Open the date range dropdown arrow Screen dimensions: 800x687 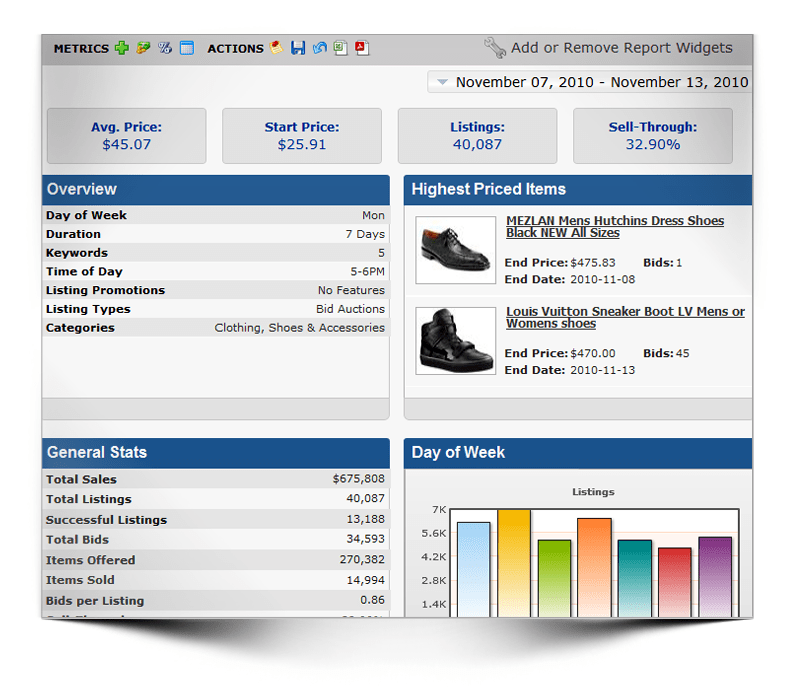[x=442, y=82]
